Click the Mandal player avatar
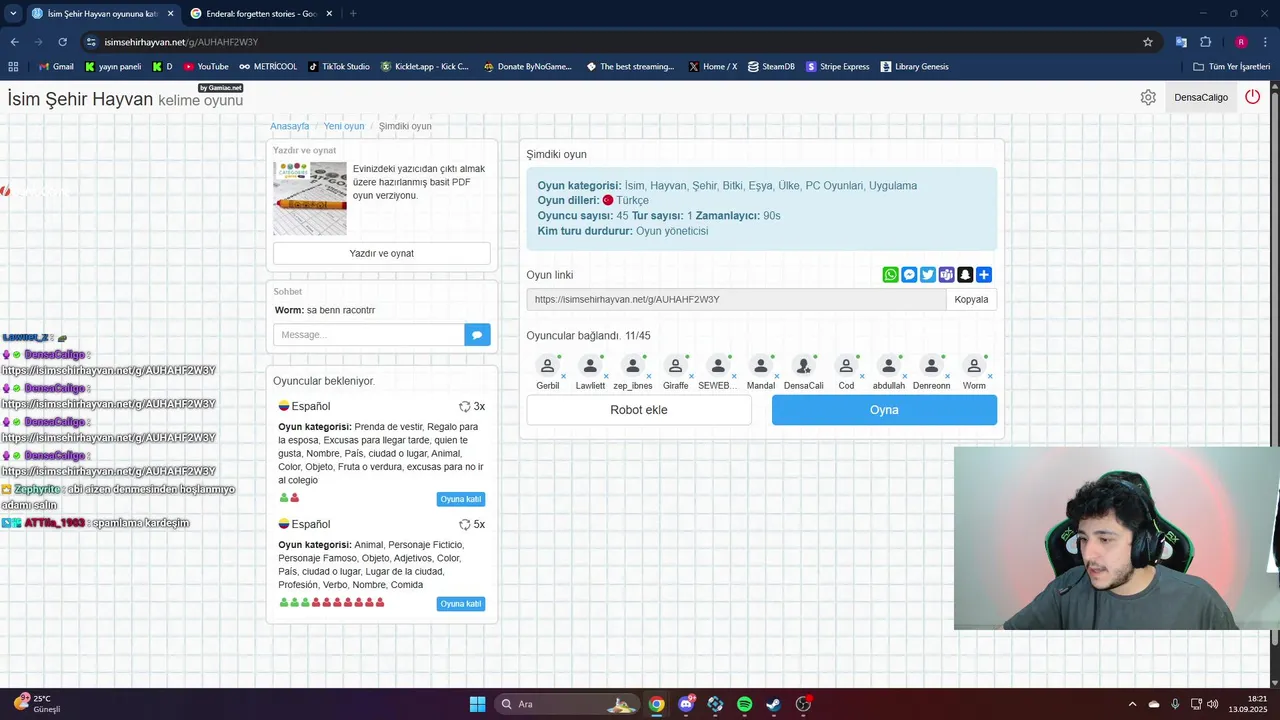Image resolution: width=1280 pixels, height=720 pixels. [x=761, y=366]
